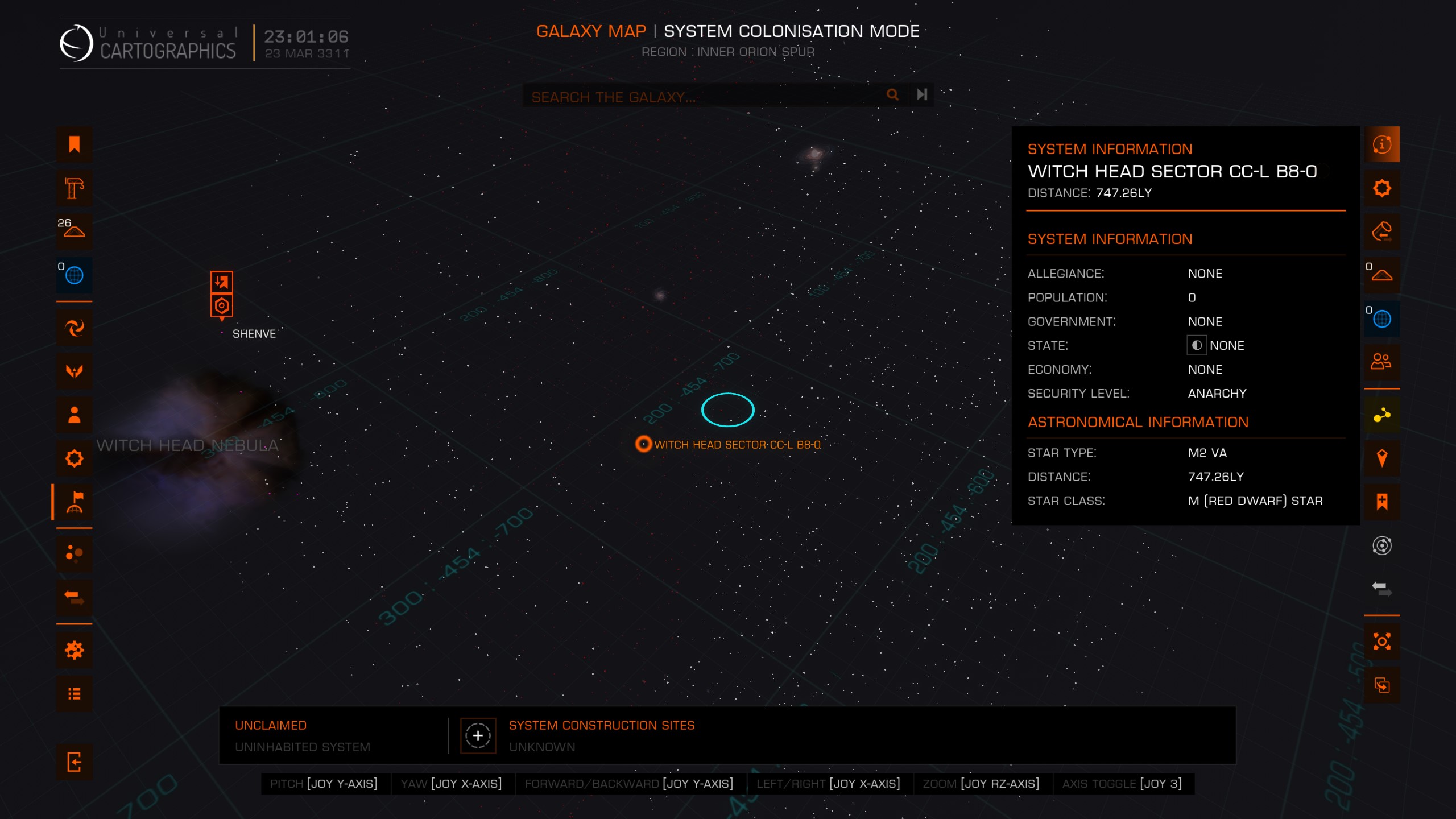Open the right panel hexagon gear icon

coord(1382,188)
